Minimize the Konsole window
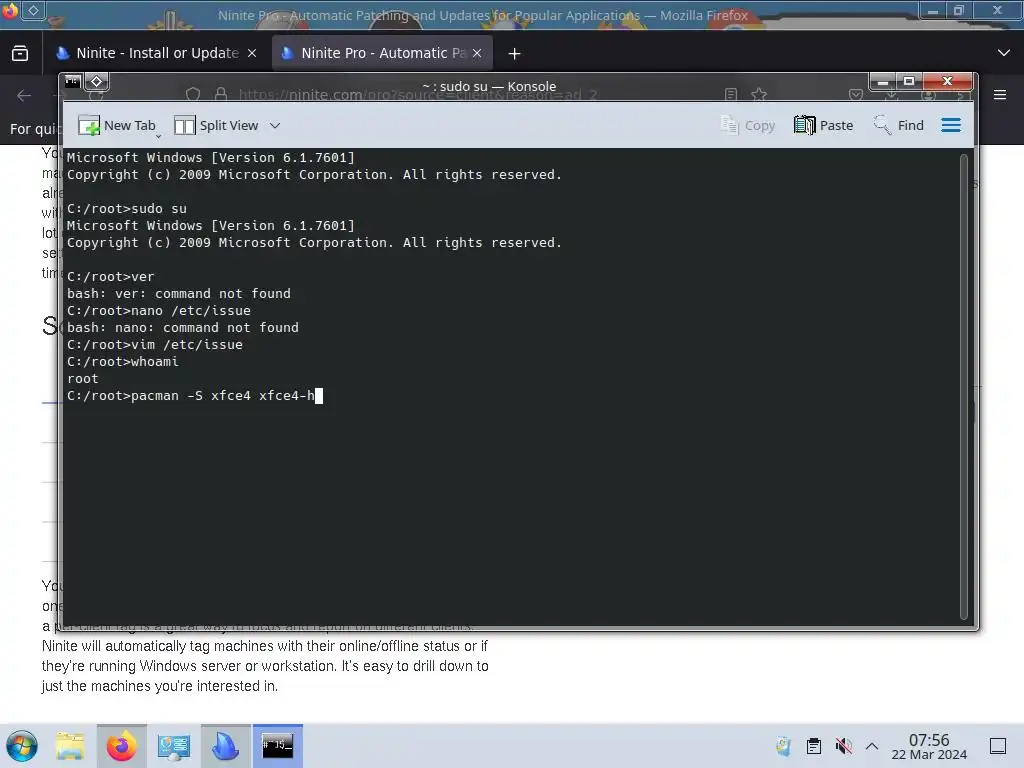The image size is (1024, 768). pyautogui.click(x=882, y=82)
